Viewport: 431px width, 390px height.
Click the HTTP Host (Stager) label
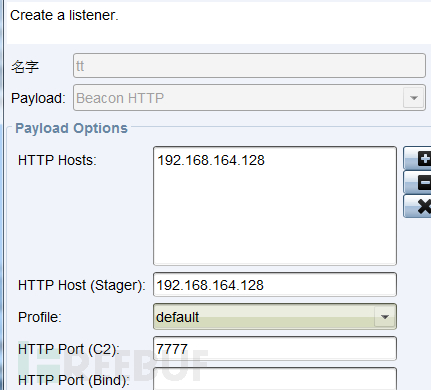pyautogui.click(x=82, y=285)
